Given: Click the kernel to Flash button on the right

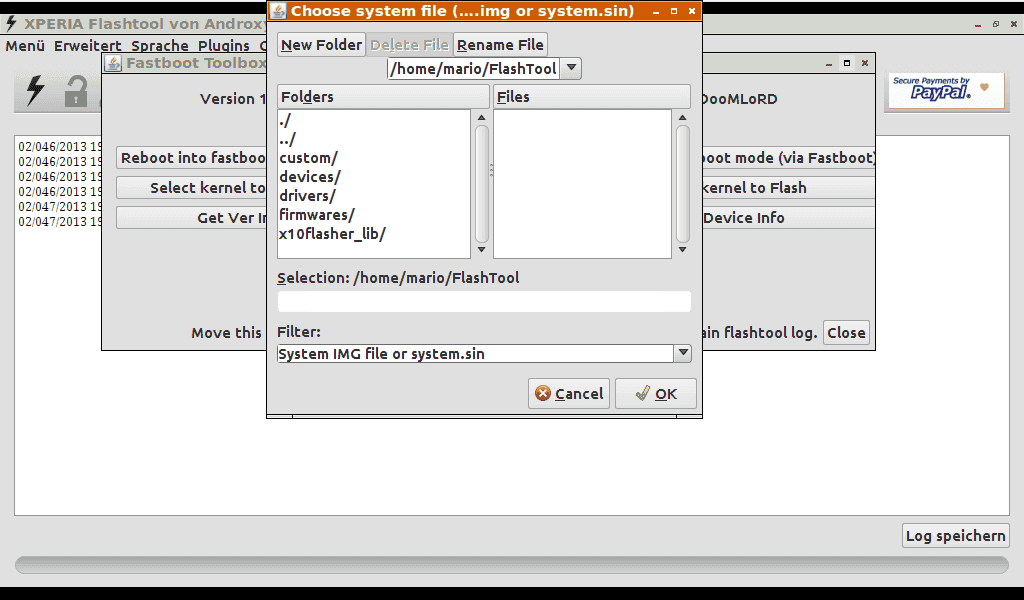Looking at the screenshot, I should [x=789, y=188].
